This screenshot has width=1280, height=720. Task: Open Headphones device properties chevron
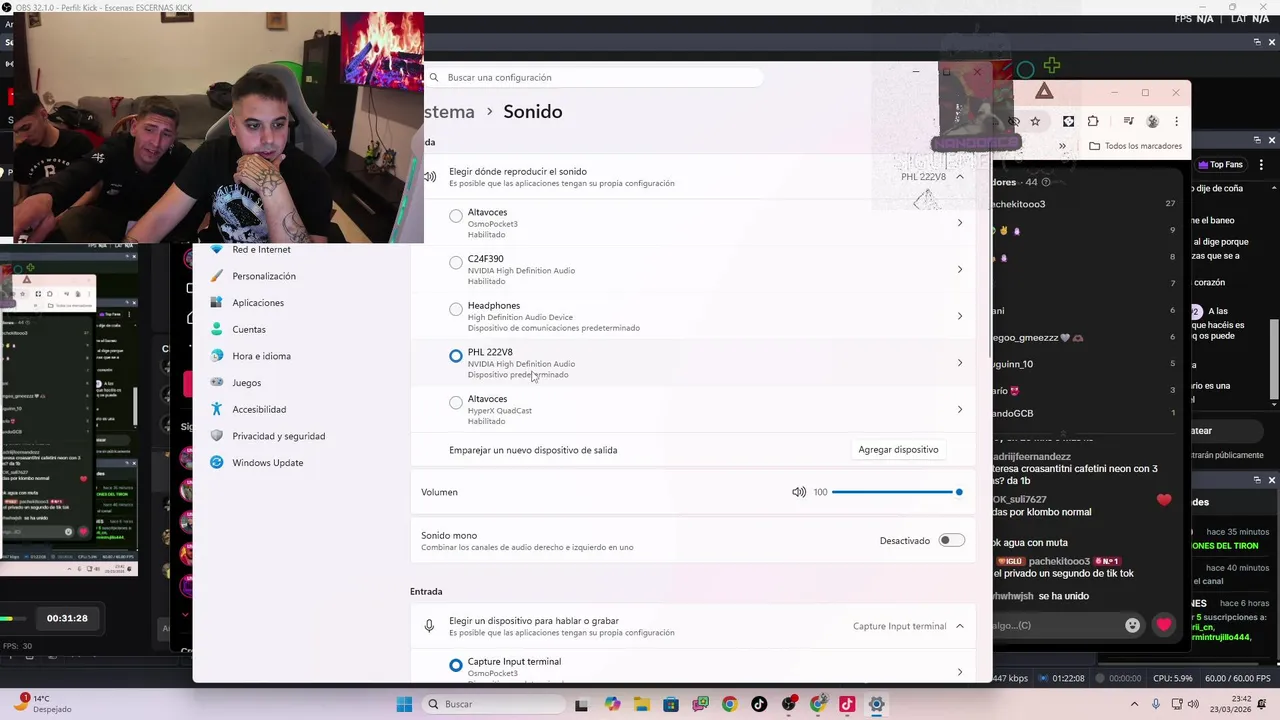coord(959,316)
